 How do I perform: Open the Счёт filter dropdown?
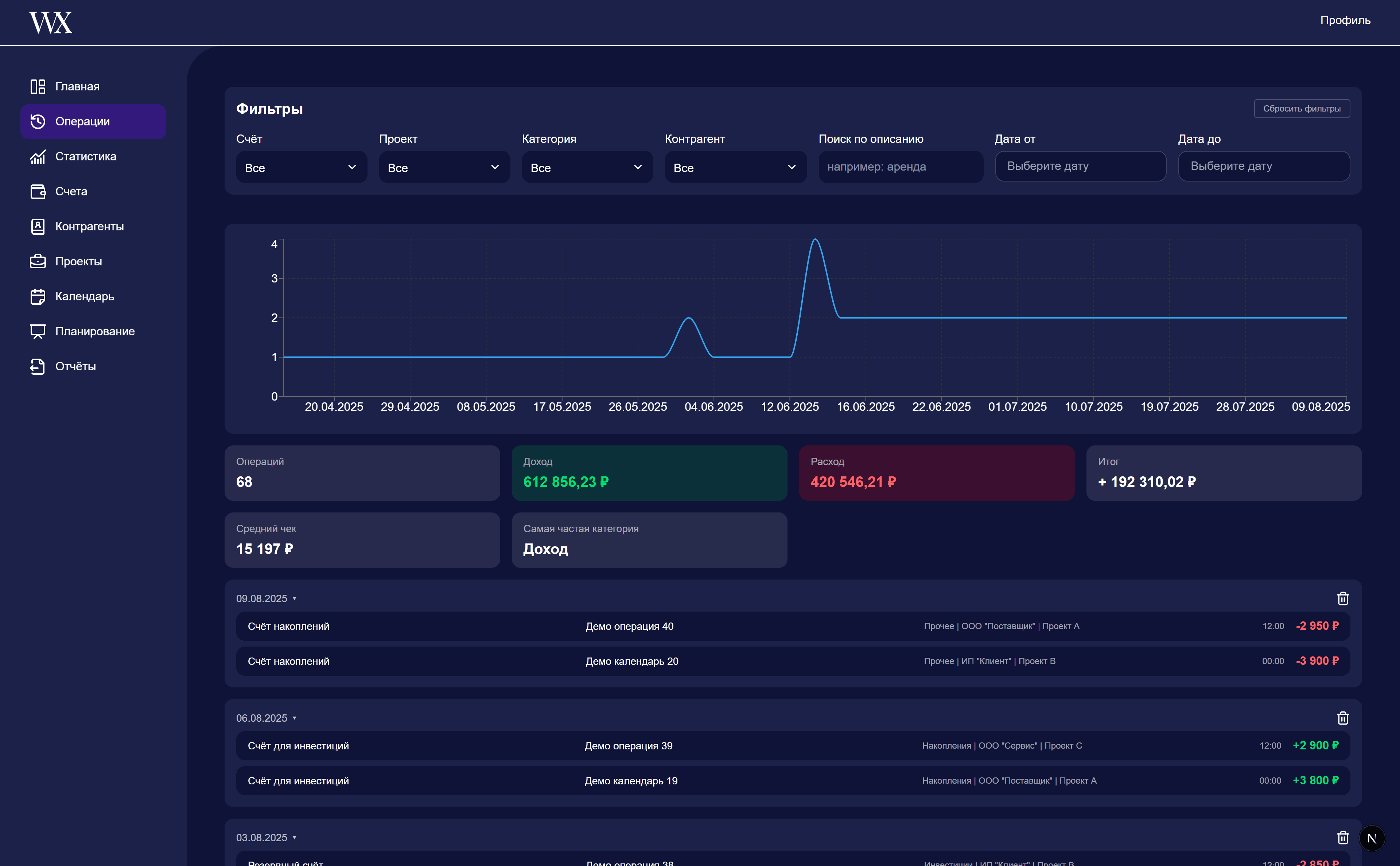point(301,167)
